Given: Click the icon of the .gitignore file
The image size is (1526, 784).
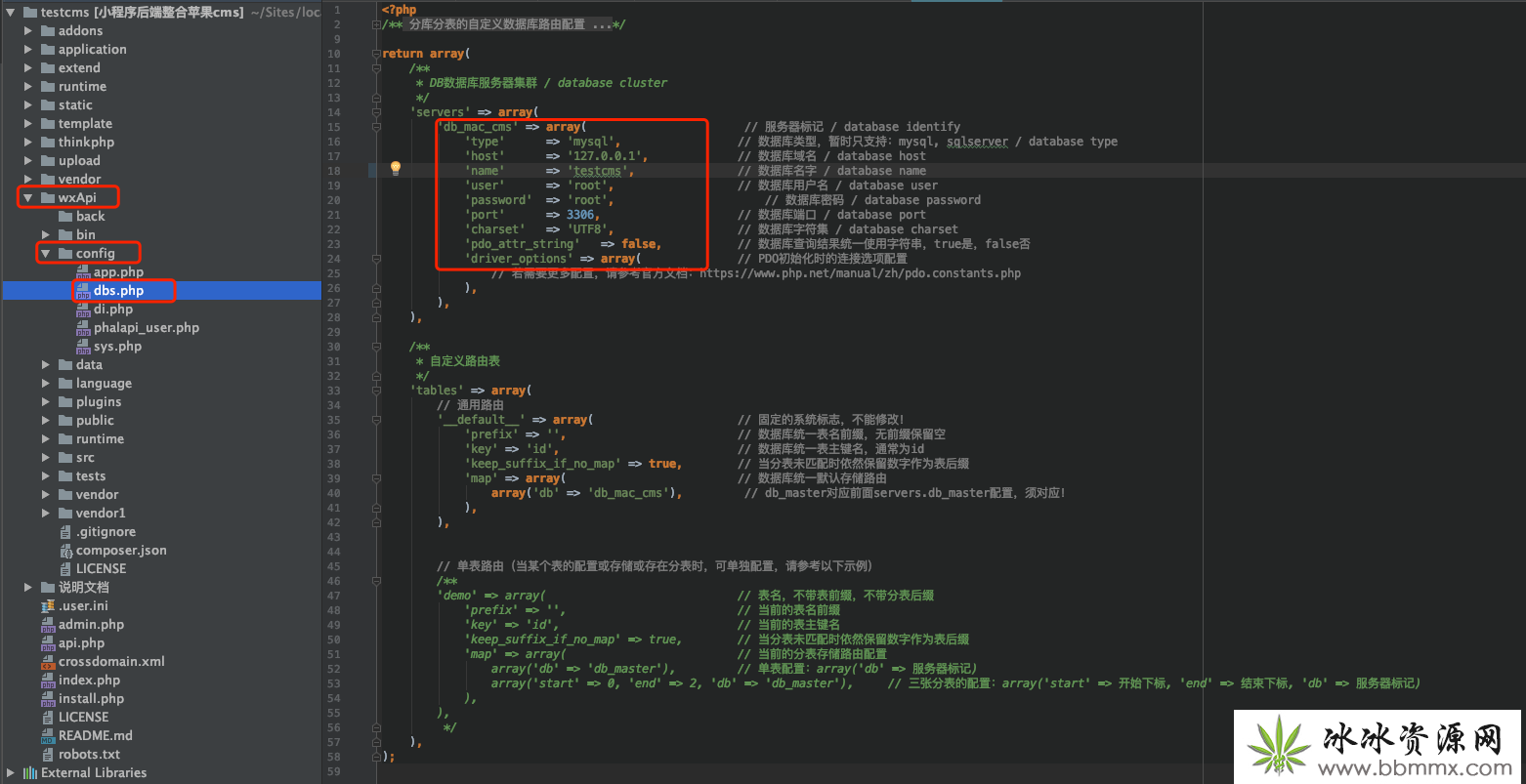Looking at the screenshot, I should [x=66, y=532].
